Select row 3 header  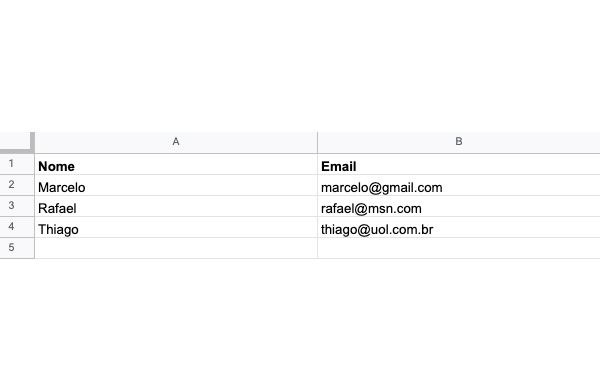tap(17, 206)
